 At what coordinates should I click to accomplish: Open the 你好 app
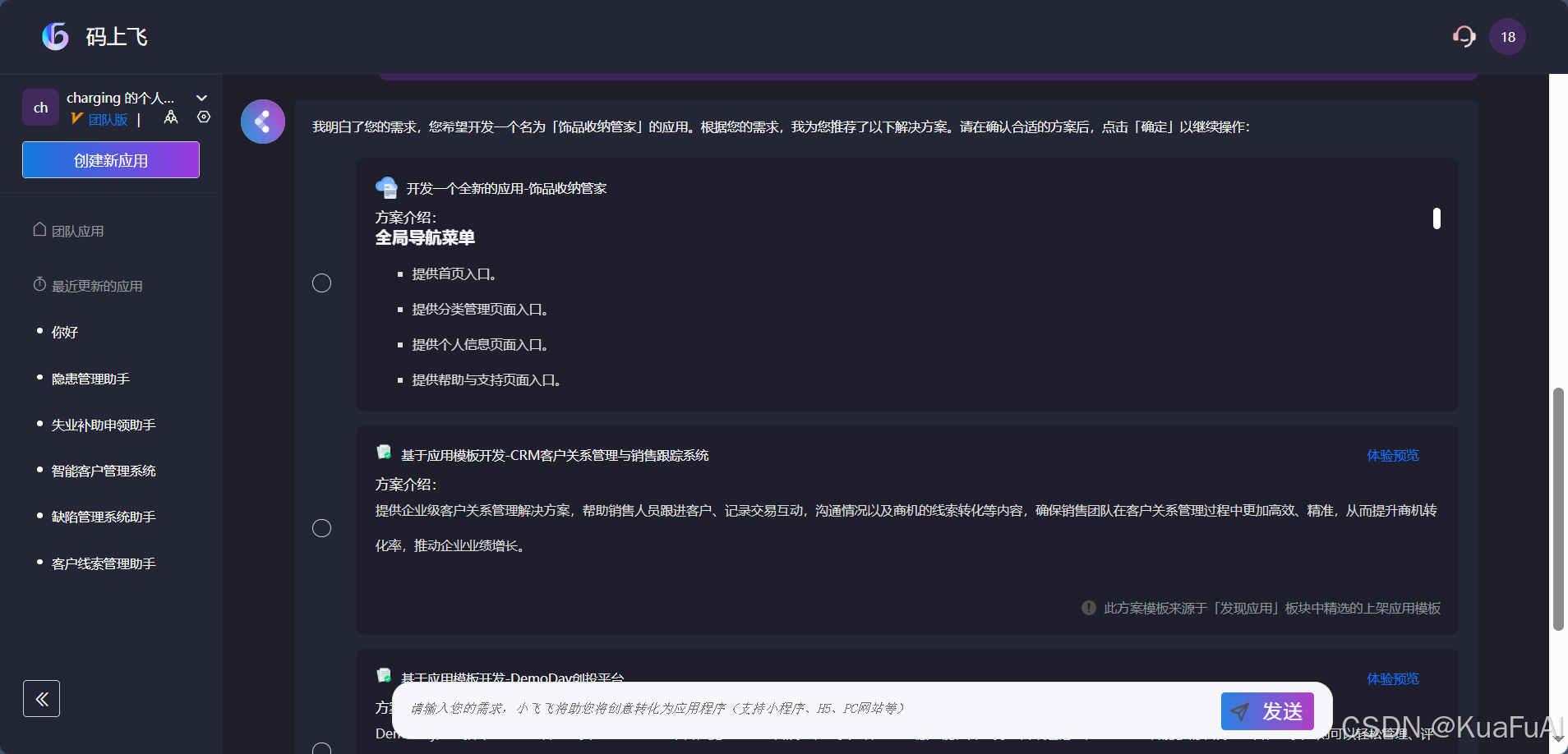coord(65,332)
